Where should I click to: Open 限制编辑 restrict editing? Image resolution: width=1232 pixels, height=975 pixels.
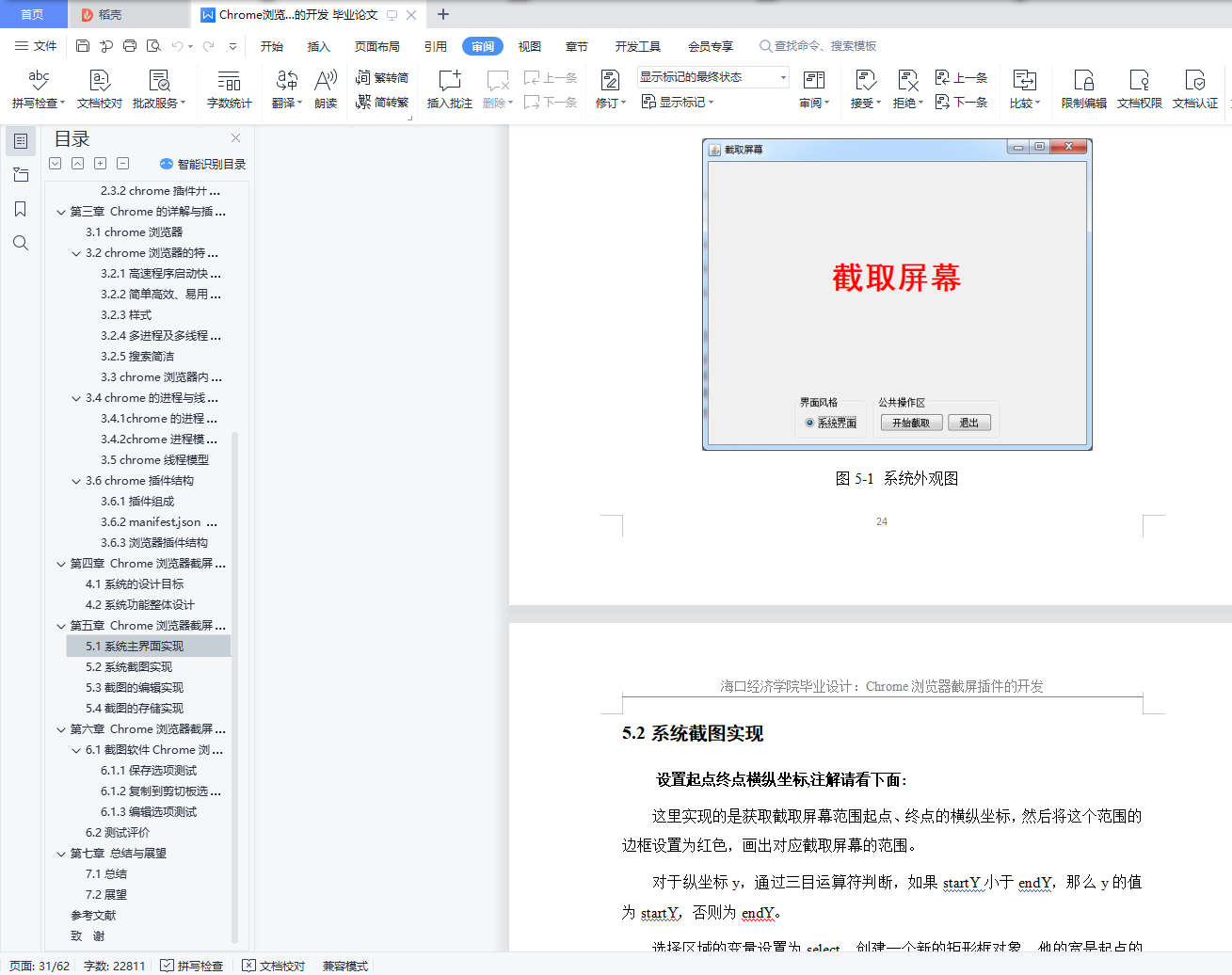(x=1084, y=88)
